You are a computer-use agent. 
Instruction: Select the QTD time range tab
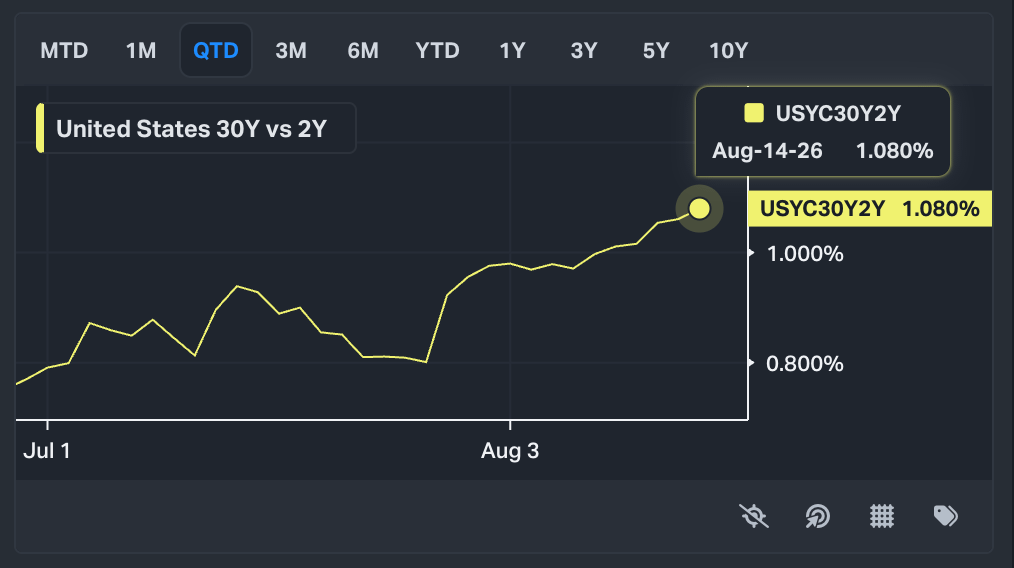(216, 50)
